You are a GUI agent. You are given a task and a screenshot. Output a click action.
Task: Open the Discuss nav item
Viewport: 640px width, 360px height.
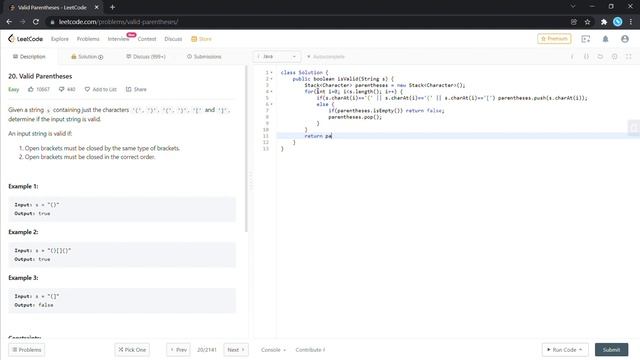(x=173, y=39)
